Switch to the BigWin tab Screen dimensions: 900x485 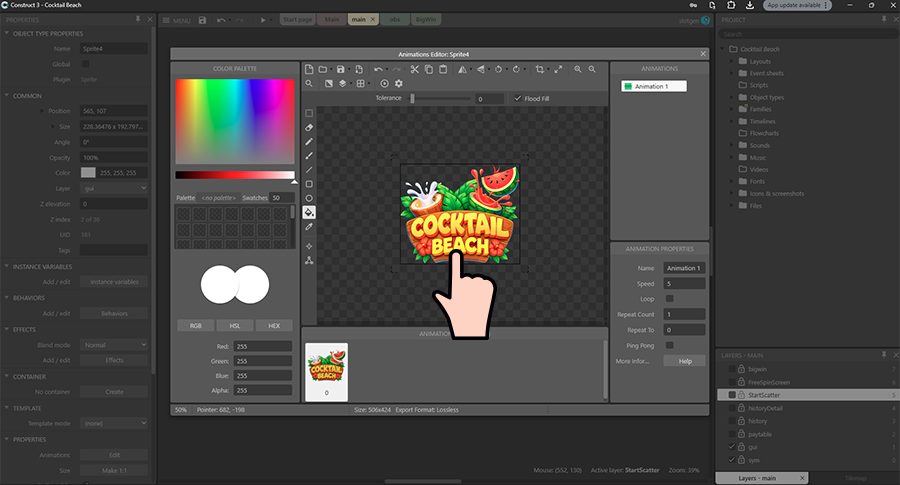point(426,20)
